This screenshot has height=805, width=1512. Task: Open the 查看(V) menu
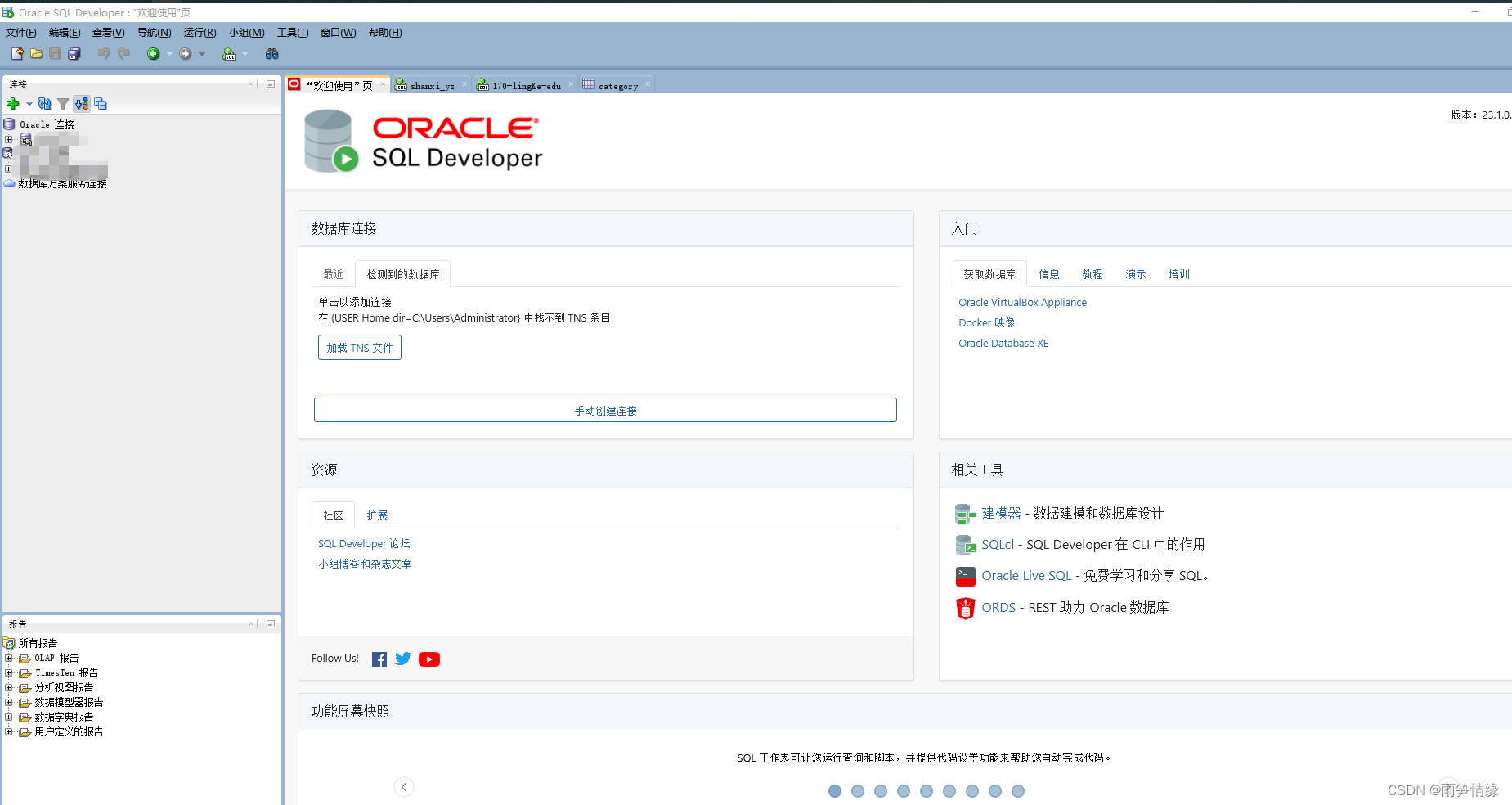108,33
